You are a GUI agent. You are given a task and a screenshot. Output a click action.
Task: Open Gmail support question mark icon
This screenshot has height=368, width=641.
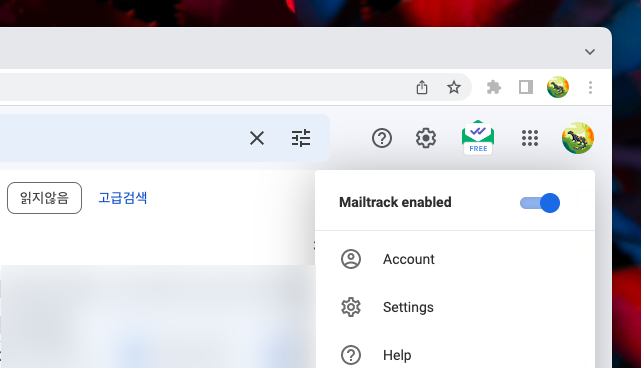point(382,138)
